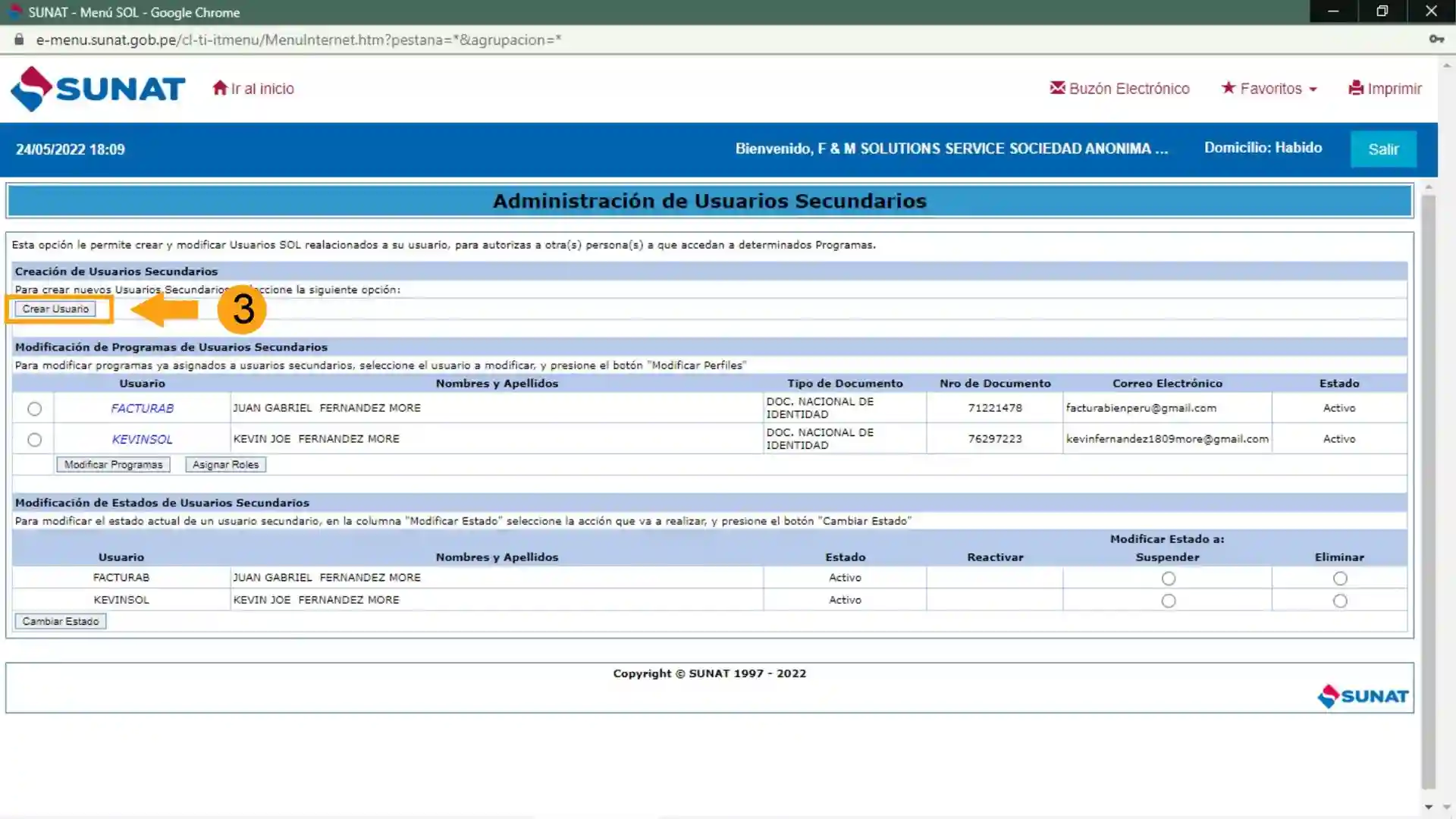Select the KEVINSOL user radio button
Viewport: 1456px width, 819px height.
coord(34,440)
